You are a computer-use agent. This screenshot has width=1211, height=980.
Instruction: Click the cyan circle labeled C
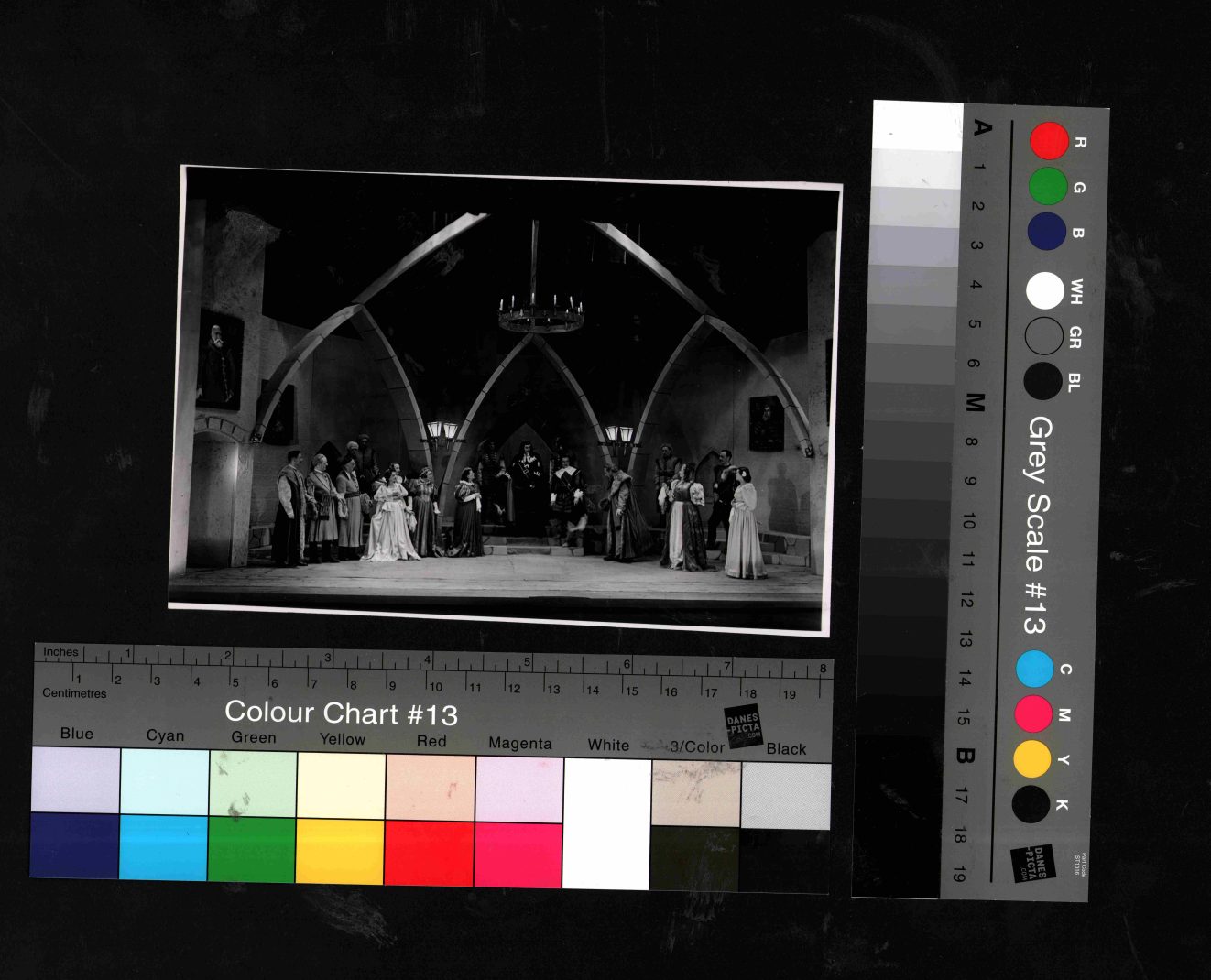click(x=1035, y=669)
